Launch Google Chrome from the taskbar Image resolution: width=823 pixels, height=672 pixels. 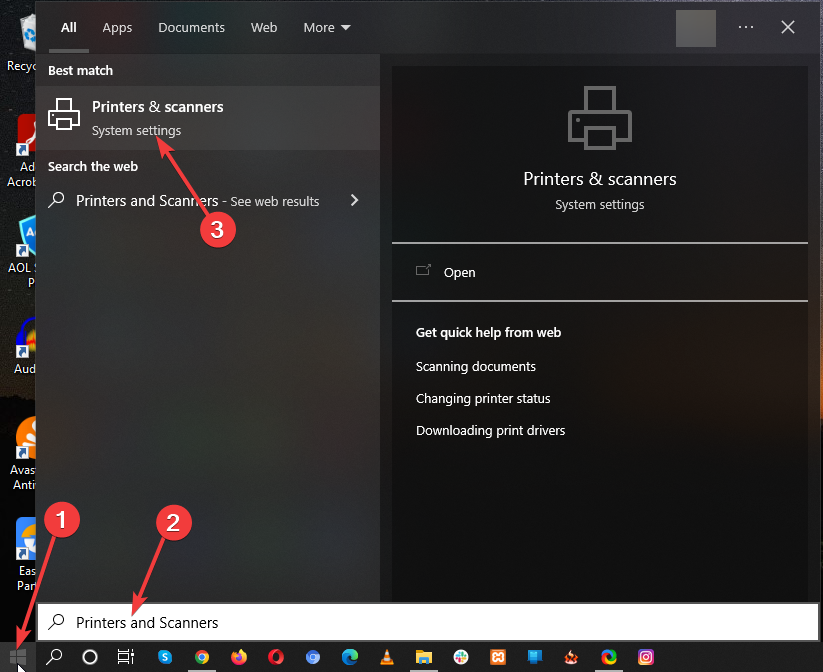tap(202, 657)
